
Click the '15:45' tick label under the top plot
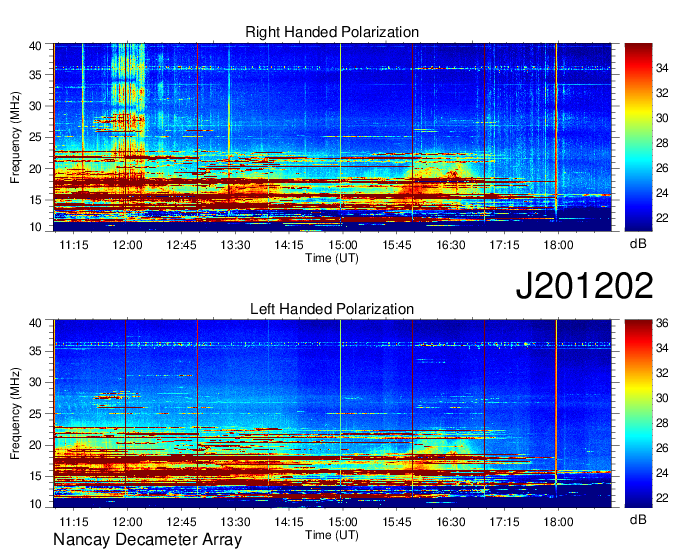pos(397,245)
